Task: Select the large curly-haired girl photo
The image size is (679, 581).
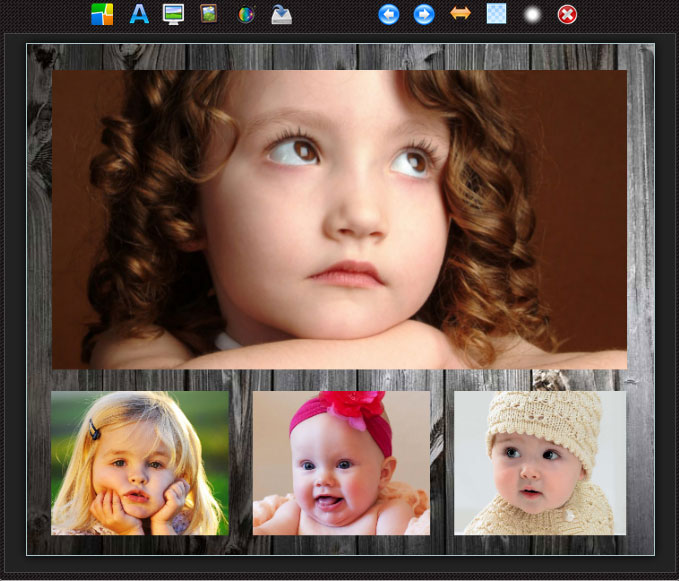Action: (x=340, y=219)
